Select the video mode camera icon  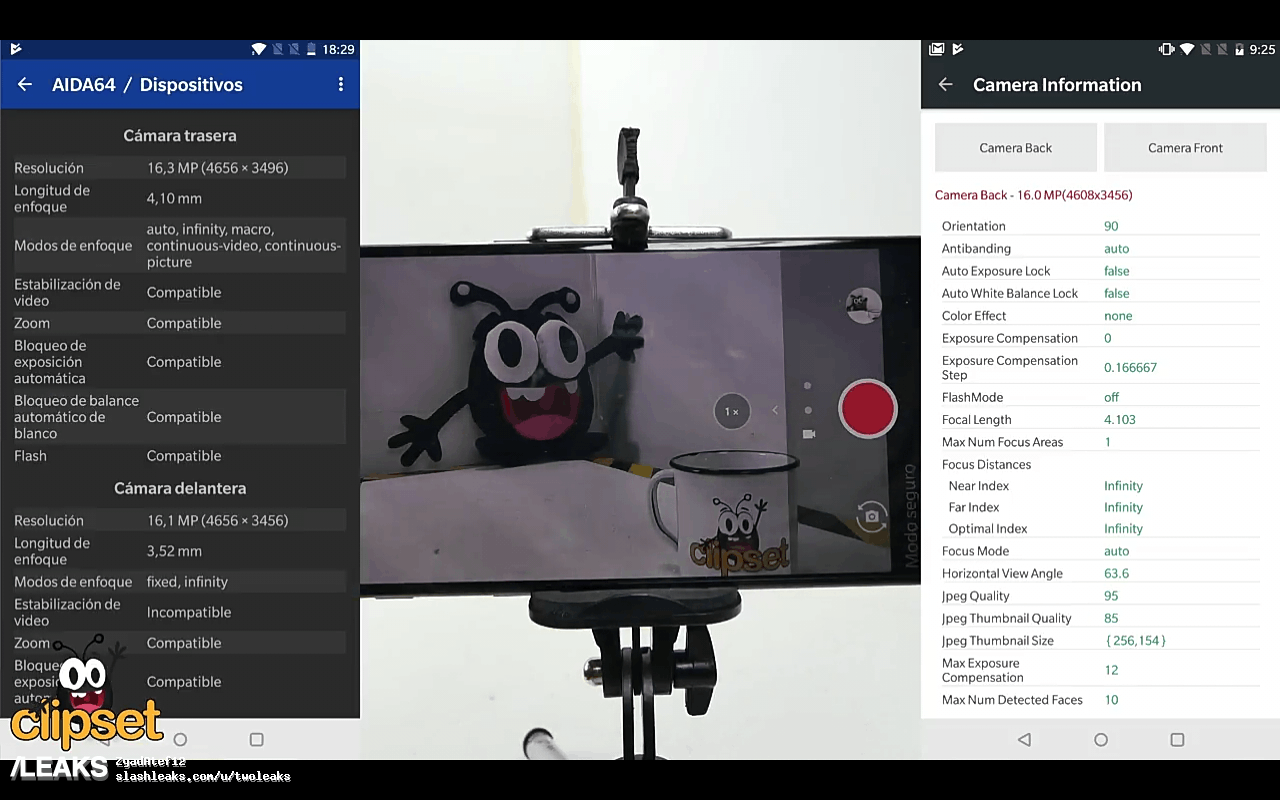(808, 434)
